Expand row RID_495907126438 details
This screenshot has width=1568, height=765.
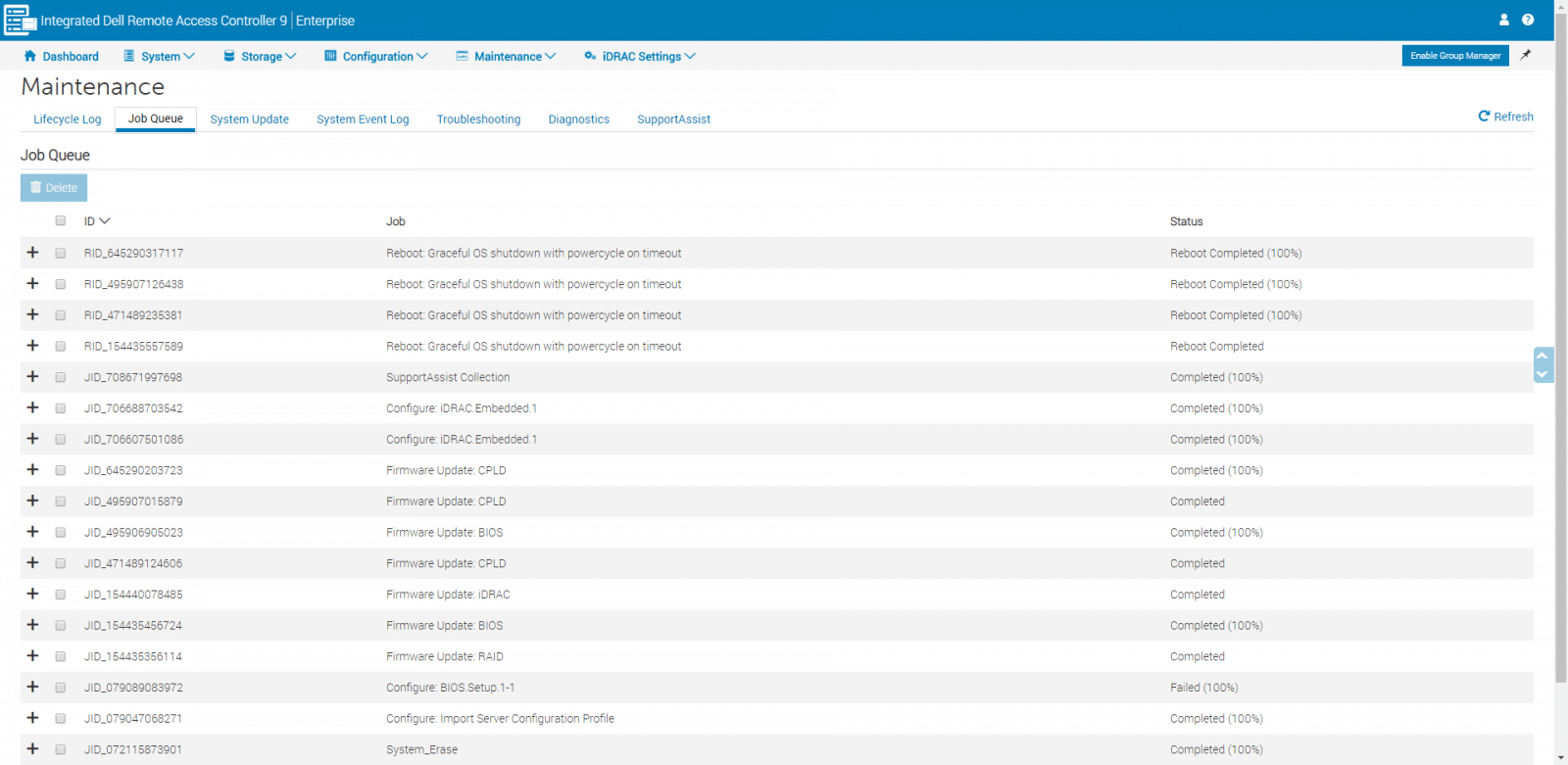coord(32,283)
